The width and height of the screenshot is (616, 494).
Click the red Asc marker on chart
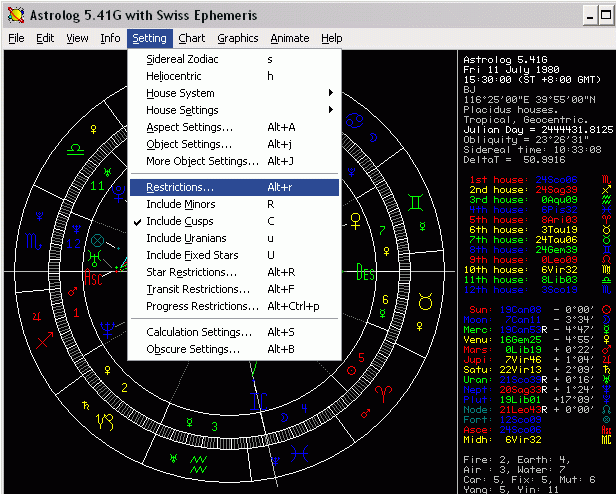(94, 278)
